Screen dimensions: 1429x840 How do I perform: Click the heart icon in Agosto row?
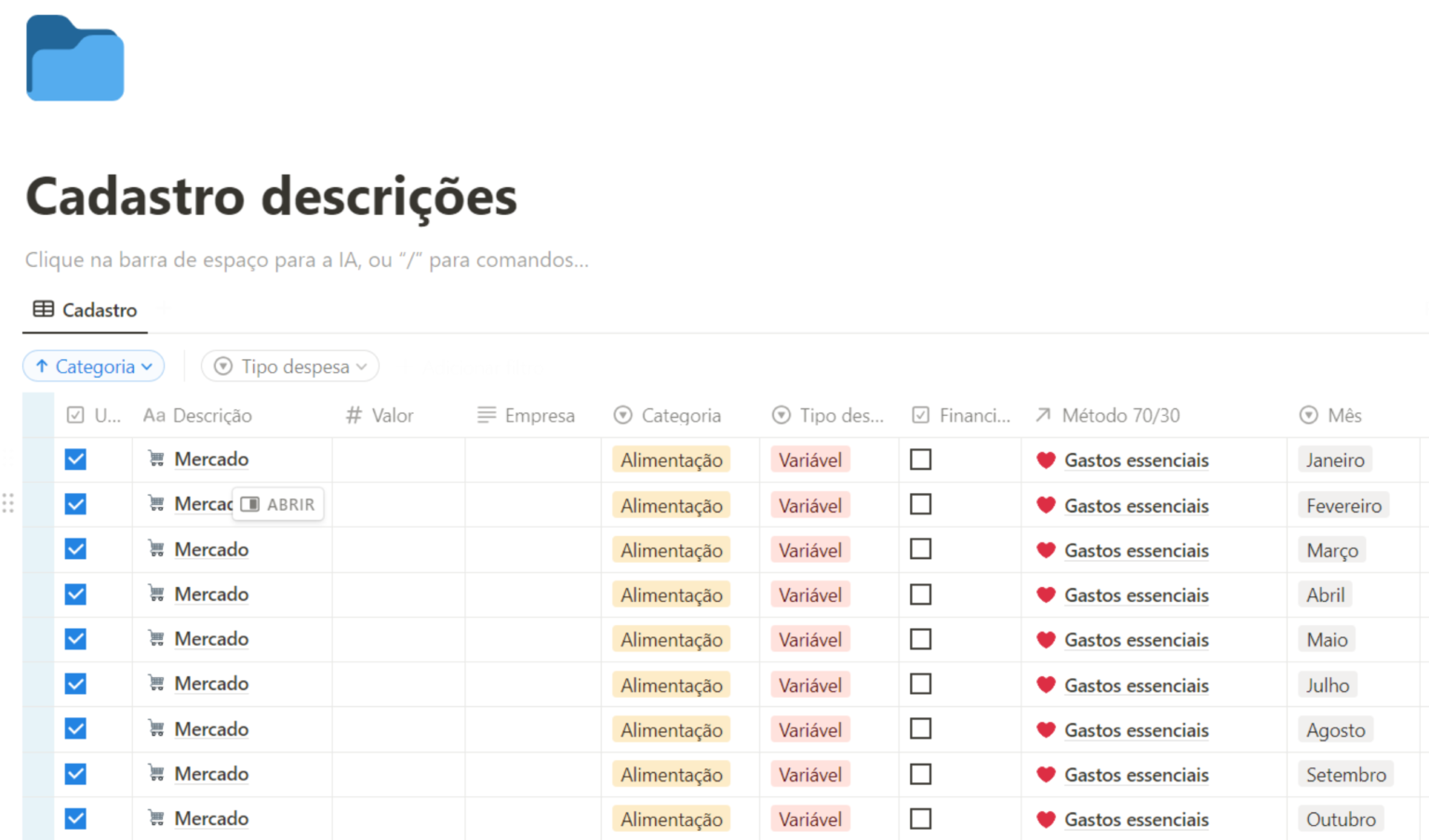[x=1046, y=730]
